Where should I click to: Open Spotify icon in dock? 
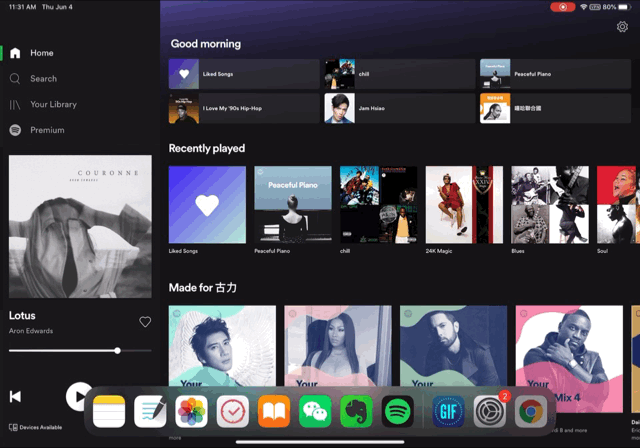pos(398,412)
